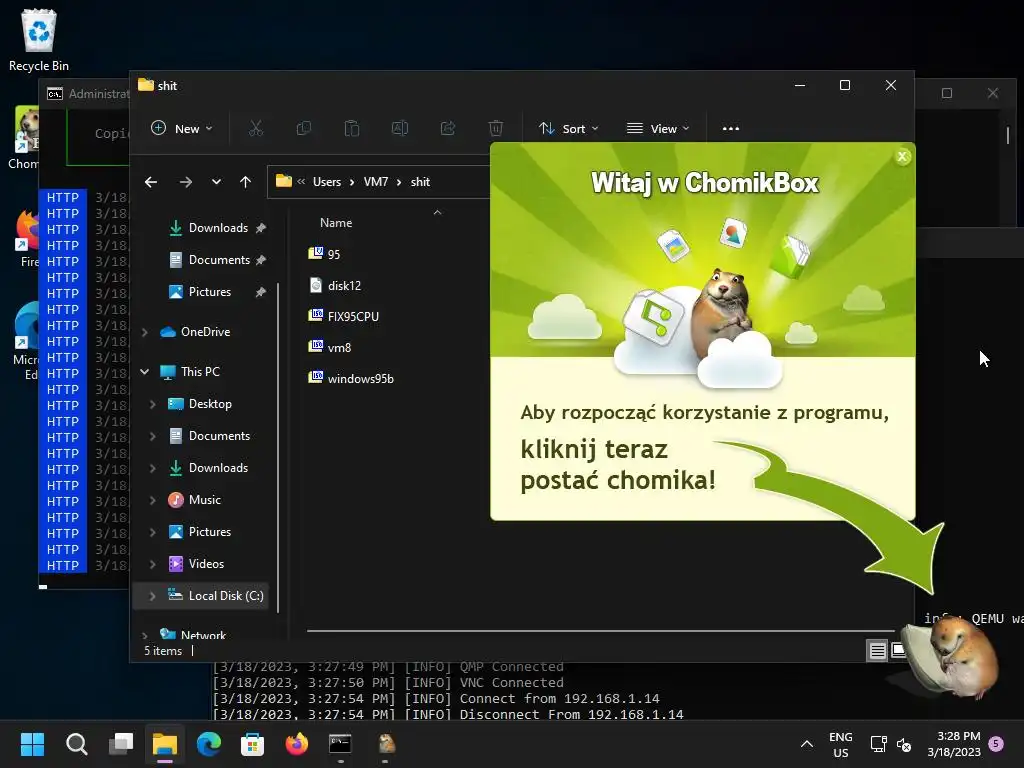
Task: Click the Rename icon in Explorer toolbar
Action: pos(400,129)
